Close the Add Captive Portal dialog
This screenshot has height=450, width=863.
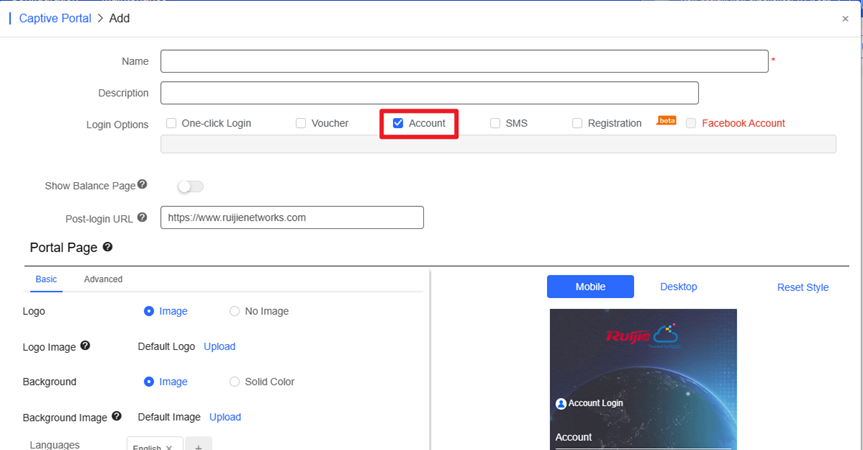[x=845, y=19]
